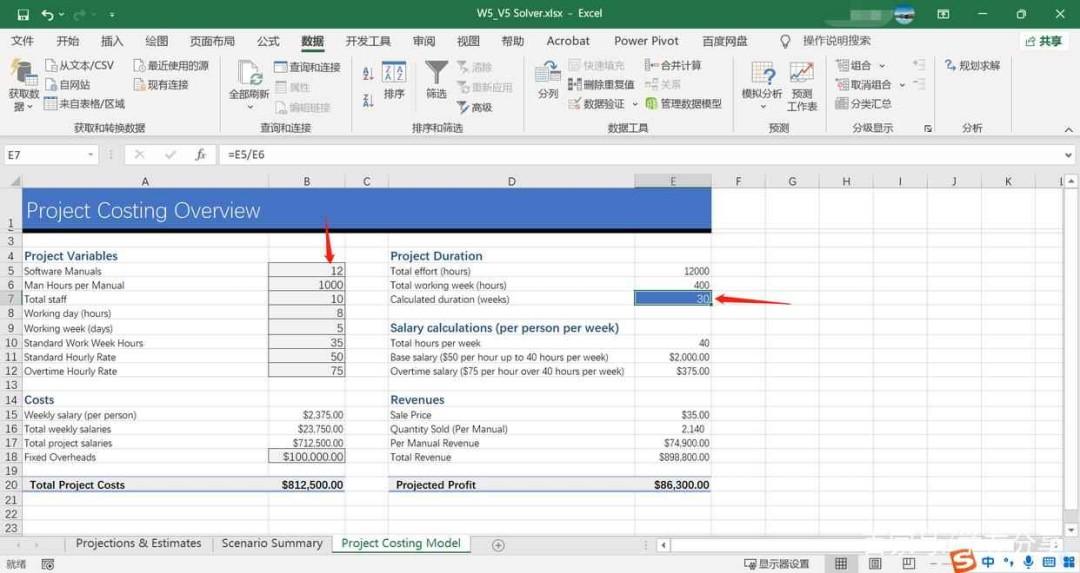The height and width of the screenshot is (573, 1080).
Task: Click the fx Insert Function button
Action: (x=200, y=155)
